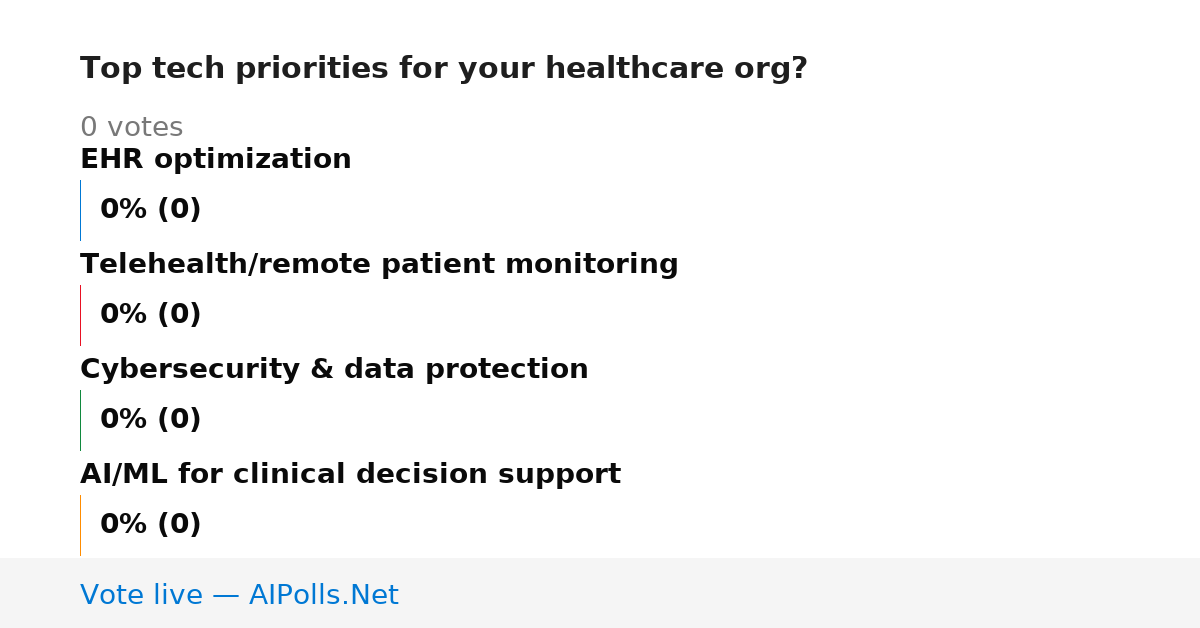Click the blue EHR optimization result bar
The width and height of the screenshot is (1200, 628).
[x=80, y=210]
